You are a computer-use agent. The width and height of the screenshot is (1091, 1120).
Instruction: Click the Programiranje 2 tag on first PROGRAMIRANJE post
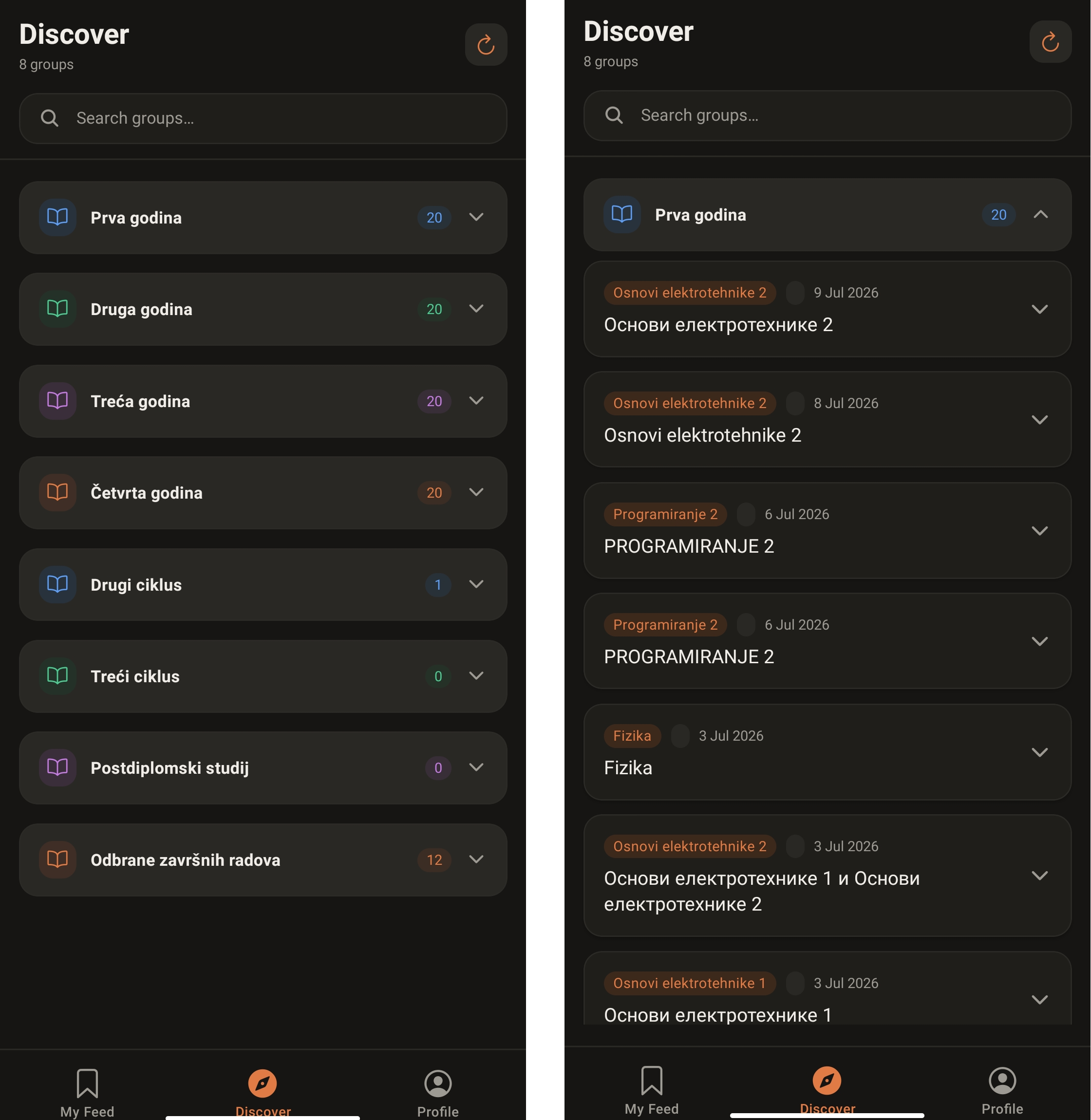point(665,514)
